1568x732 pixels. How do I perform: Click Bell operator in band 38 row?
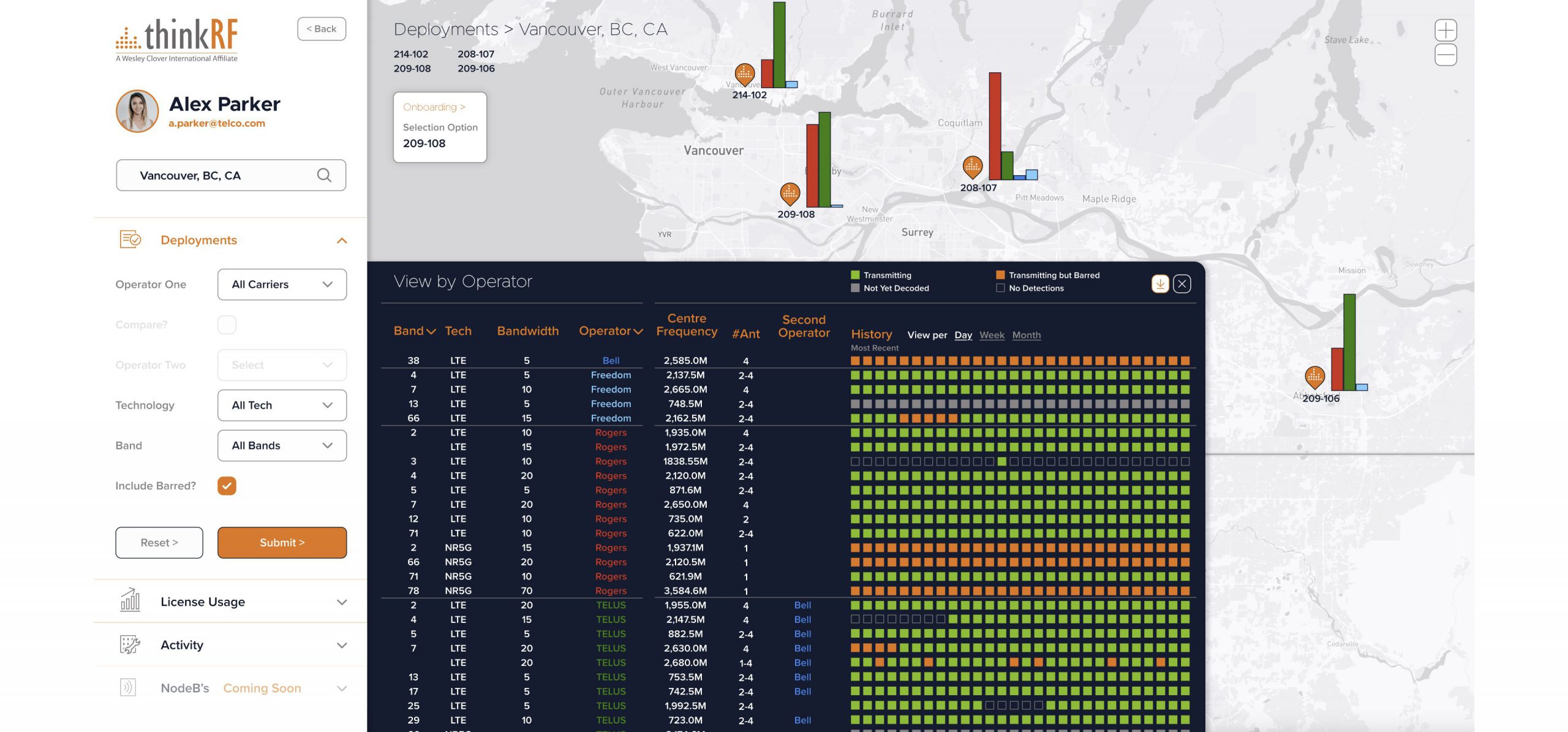point(611,361)
